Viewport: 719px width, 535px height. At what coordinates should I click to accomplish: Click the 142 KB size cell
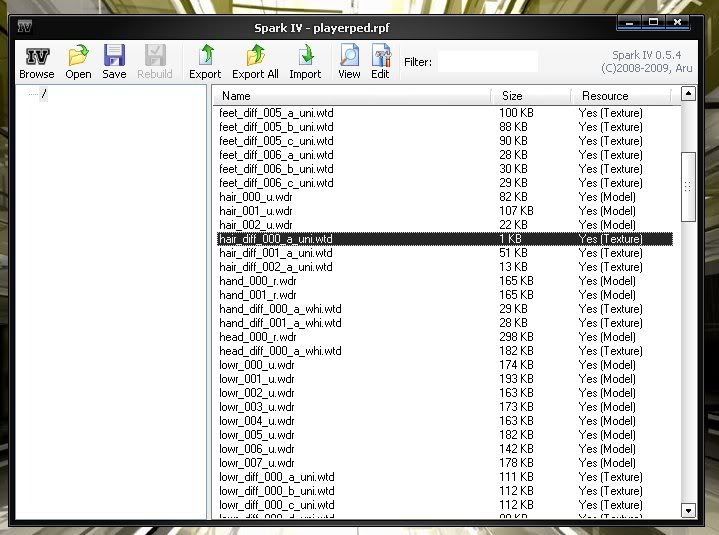pyautogui.click(x=516, y=449)
